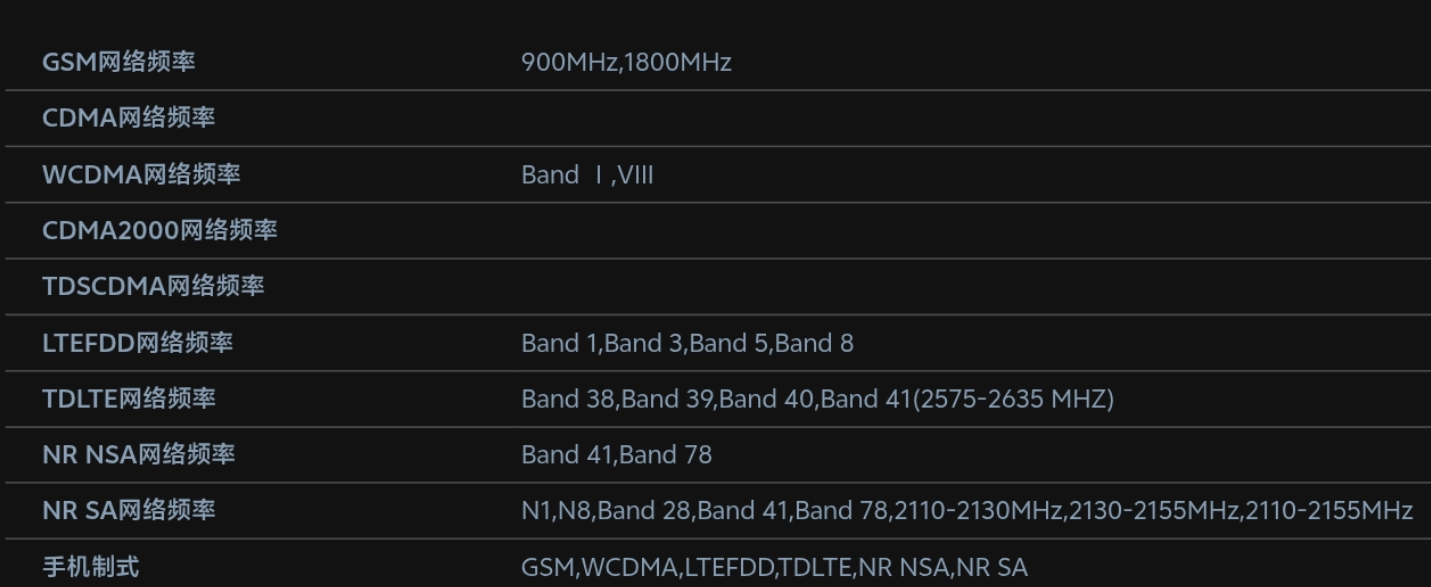
Task: Click the TDLTE网络频率 label
Action: coord(128,398)
